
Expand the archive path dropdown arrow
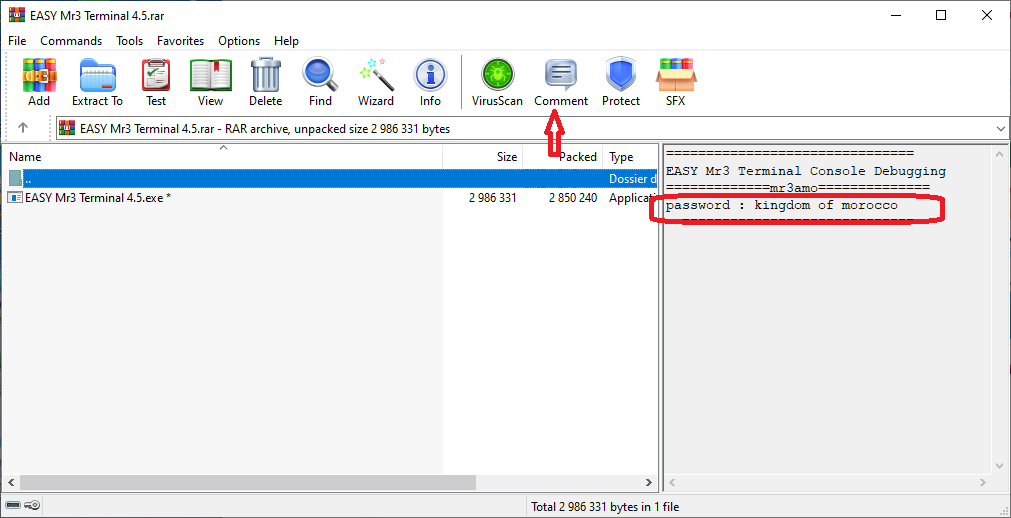[x=1001, y=129]
